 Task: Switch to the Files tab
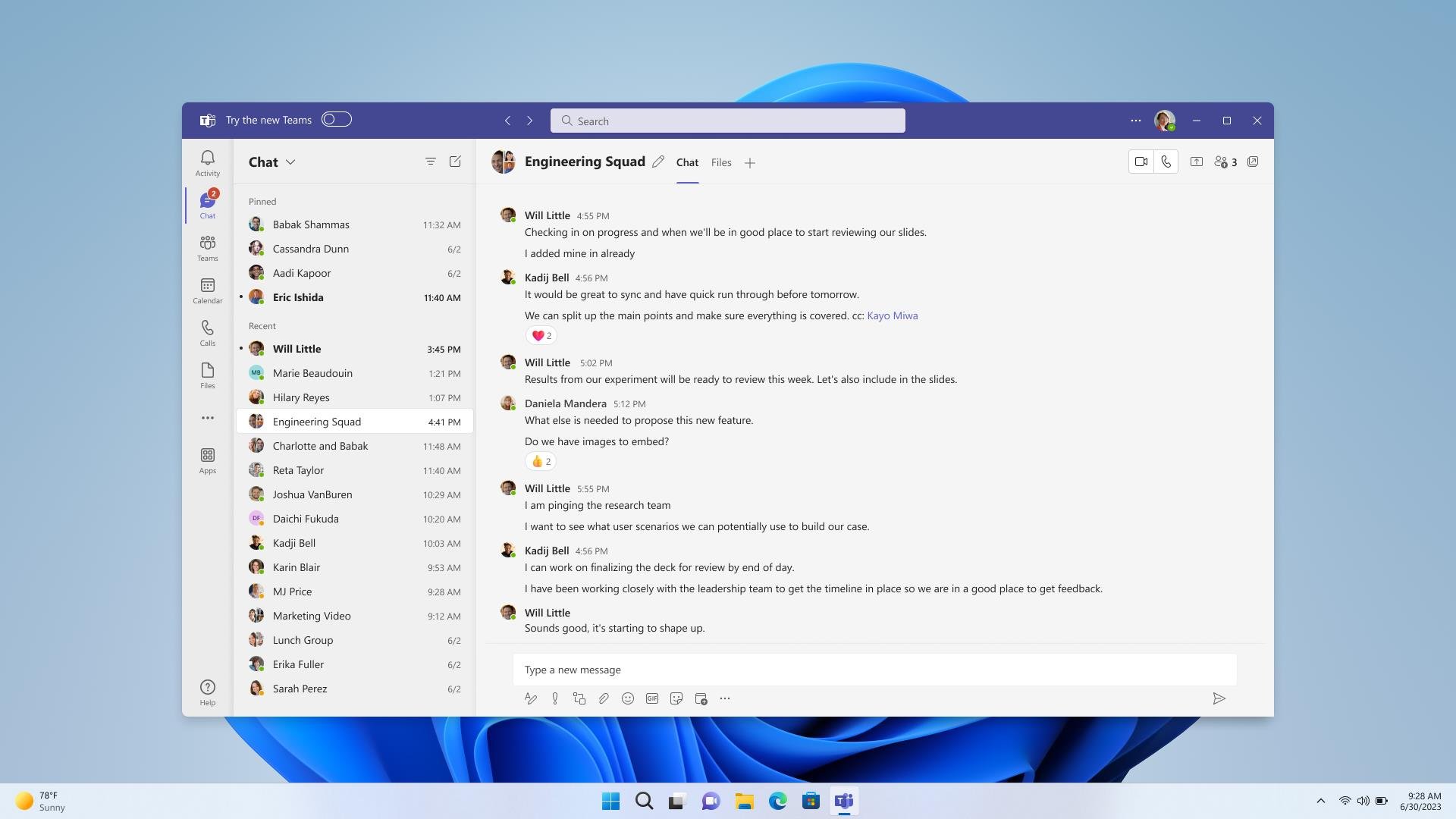coord(721,162)
